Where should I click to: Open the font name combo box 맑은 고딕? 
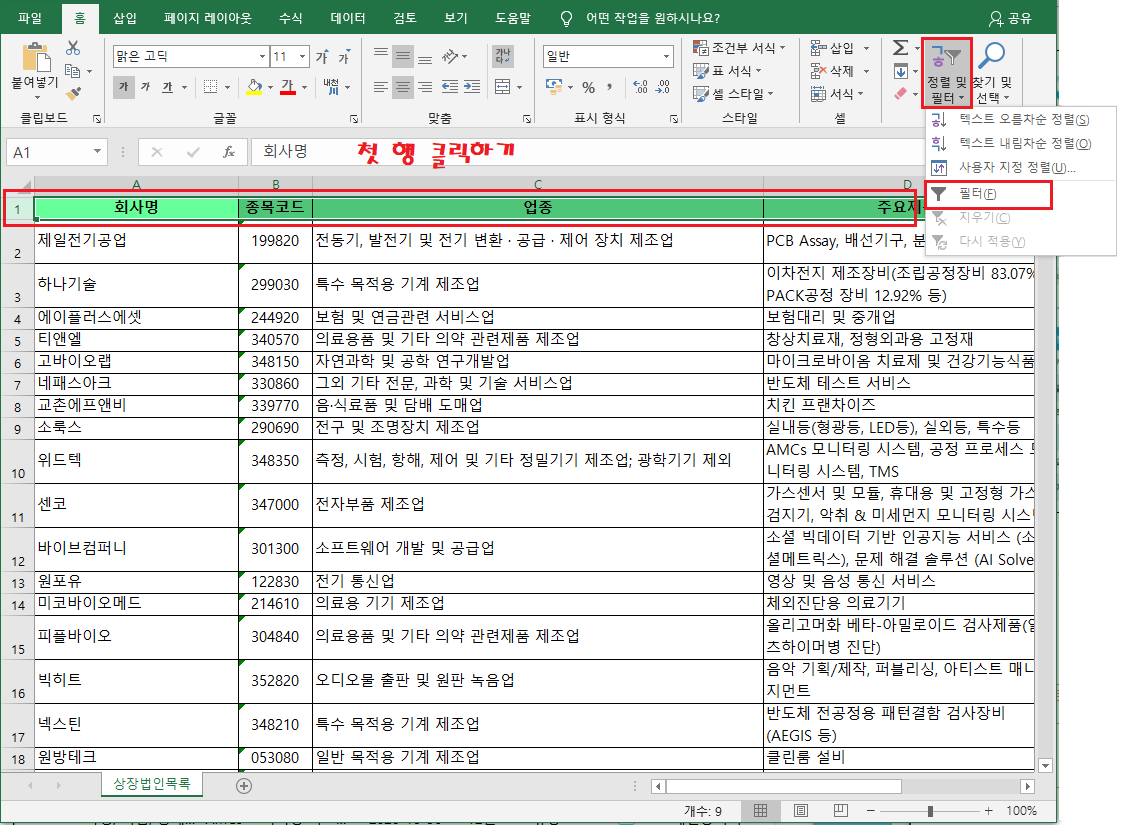[191, 56]
